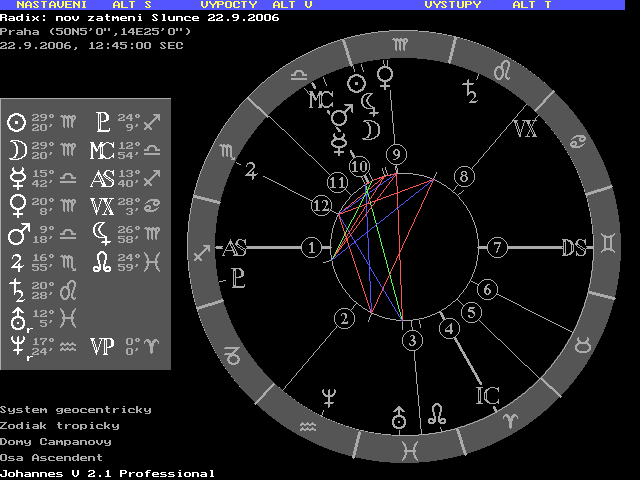Open the NASTAVENI menu
640x480 pixels.
point(45,5)
